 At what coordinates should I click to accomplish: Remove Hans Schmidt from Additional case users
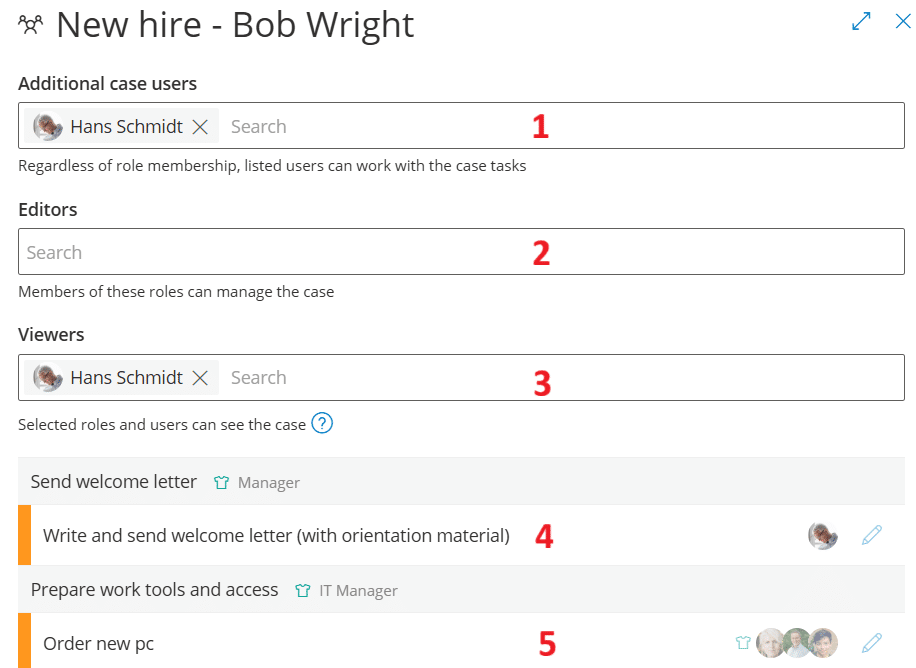[x=200, y=127]
